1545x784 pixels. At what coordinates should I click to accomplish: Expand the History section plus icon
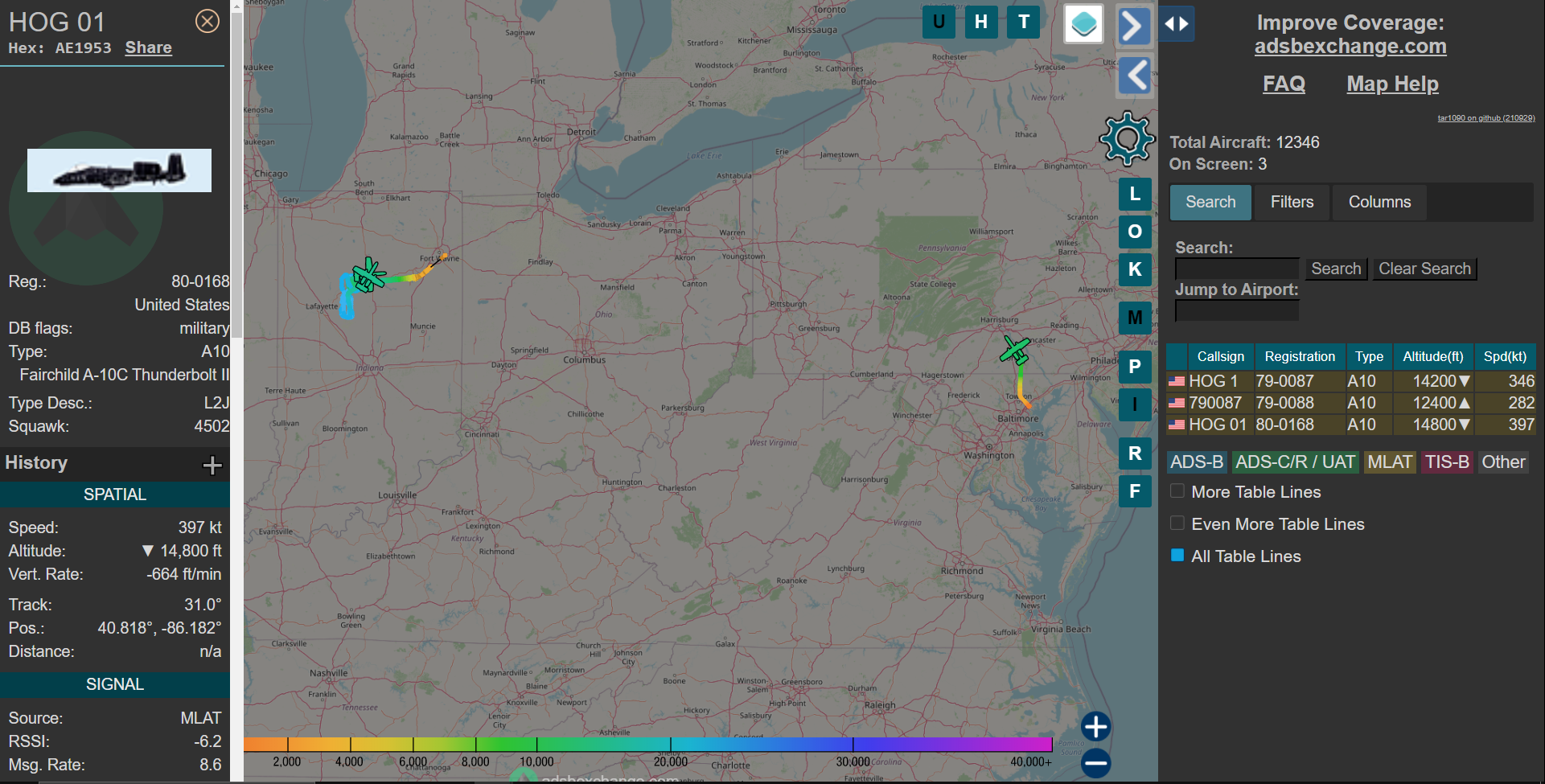pyautogui.click(x=212, y=465)
